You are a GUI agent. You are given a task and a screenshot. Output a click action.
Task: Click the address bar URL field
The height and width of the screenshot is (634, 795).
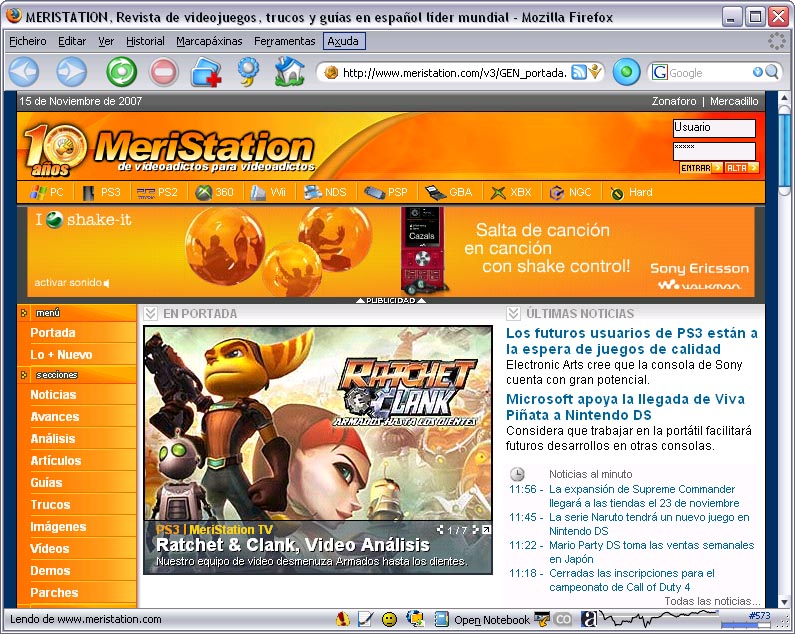pos(454,73)
